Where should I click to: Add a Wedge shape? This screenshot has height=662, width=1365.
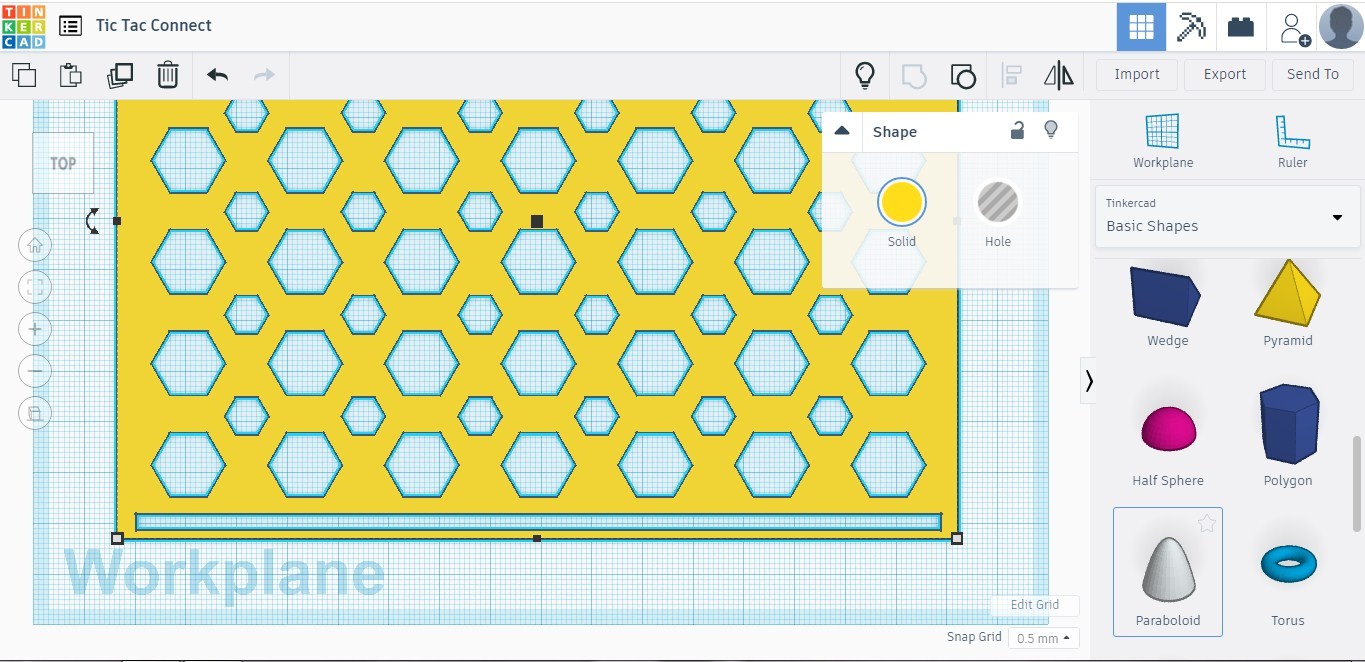[1167, 305]
